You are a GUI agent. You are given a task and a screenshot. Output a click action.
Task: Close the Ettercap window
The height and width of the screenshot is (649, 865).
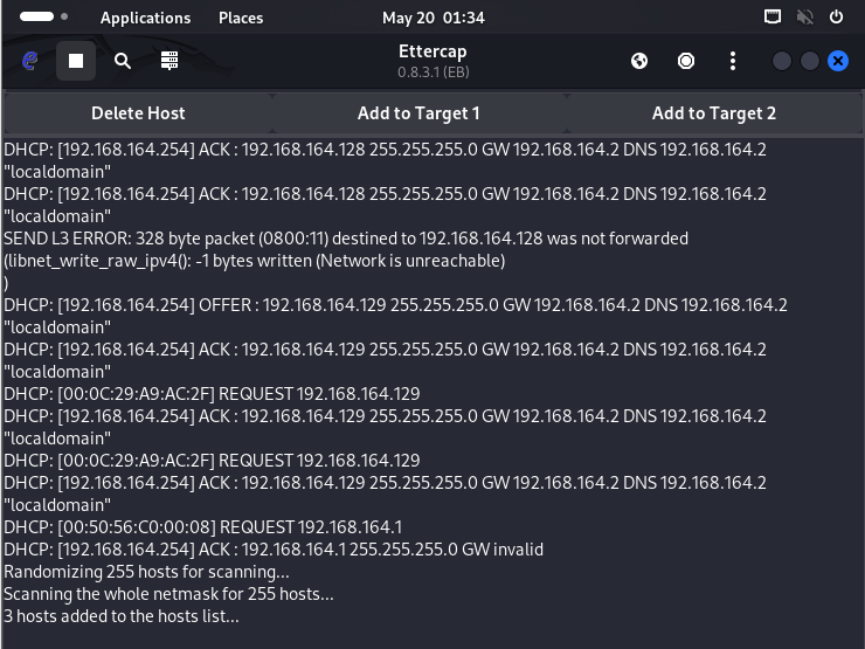point(838,61)
